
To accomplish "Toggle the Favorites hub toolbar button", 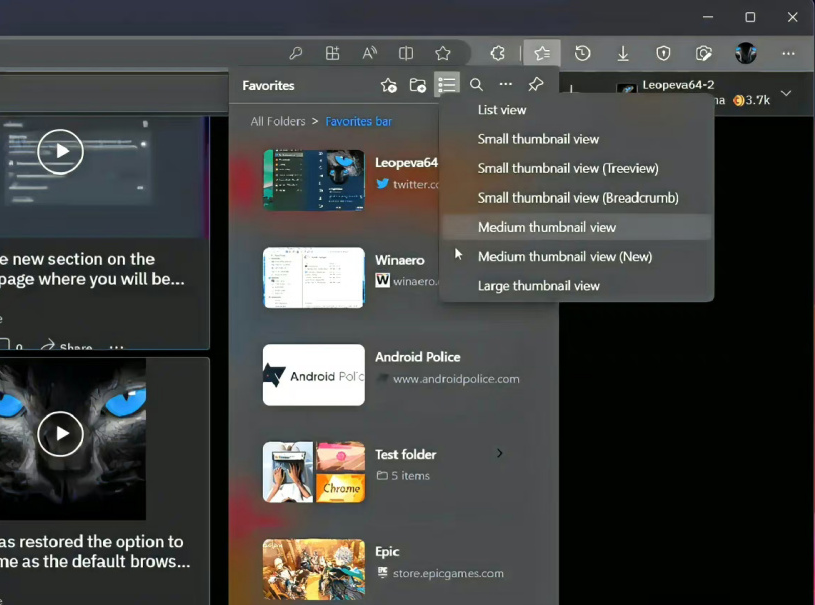I will 542,53.
